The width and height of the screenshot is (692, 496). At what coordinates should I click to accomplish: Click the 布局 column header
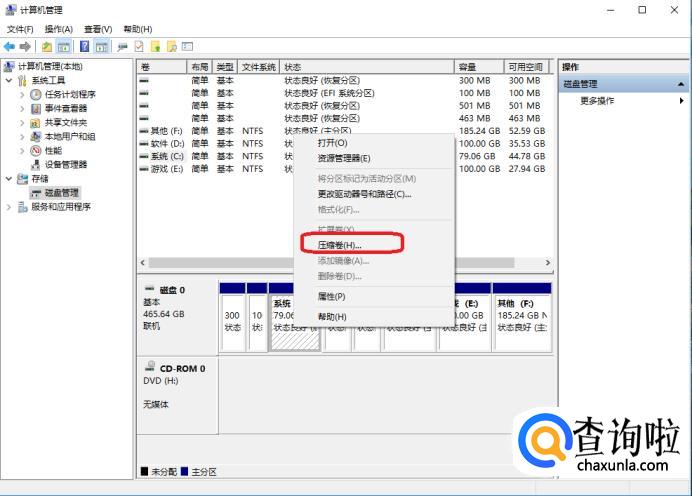(199, 67)
